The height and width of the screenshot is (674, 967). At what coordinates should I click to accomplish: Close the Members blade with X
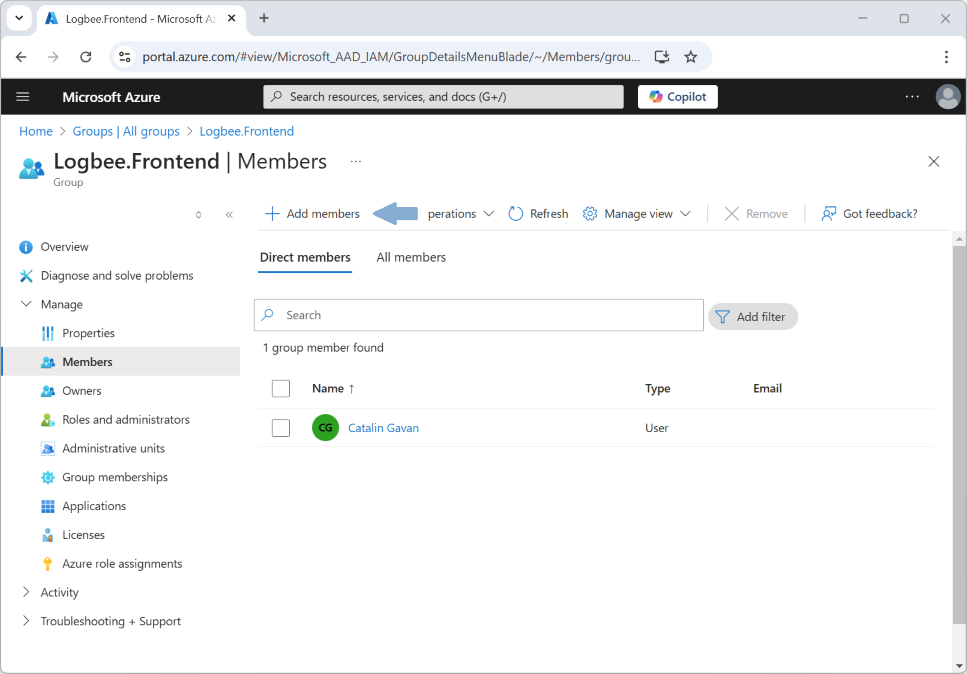[x=933, y=162]
